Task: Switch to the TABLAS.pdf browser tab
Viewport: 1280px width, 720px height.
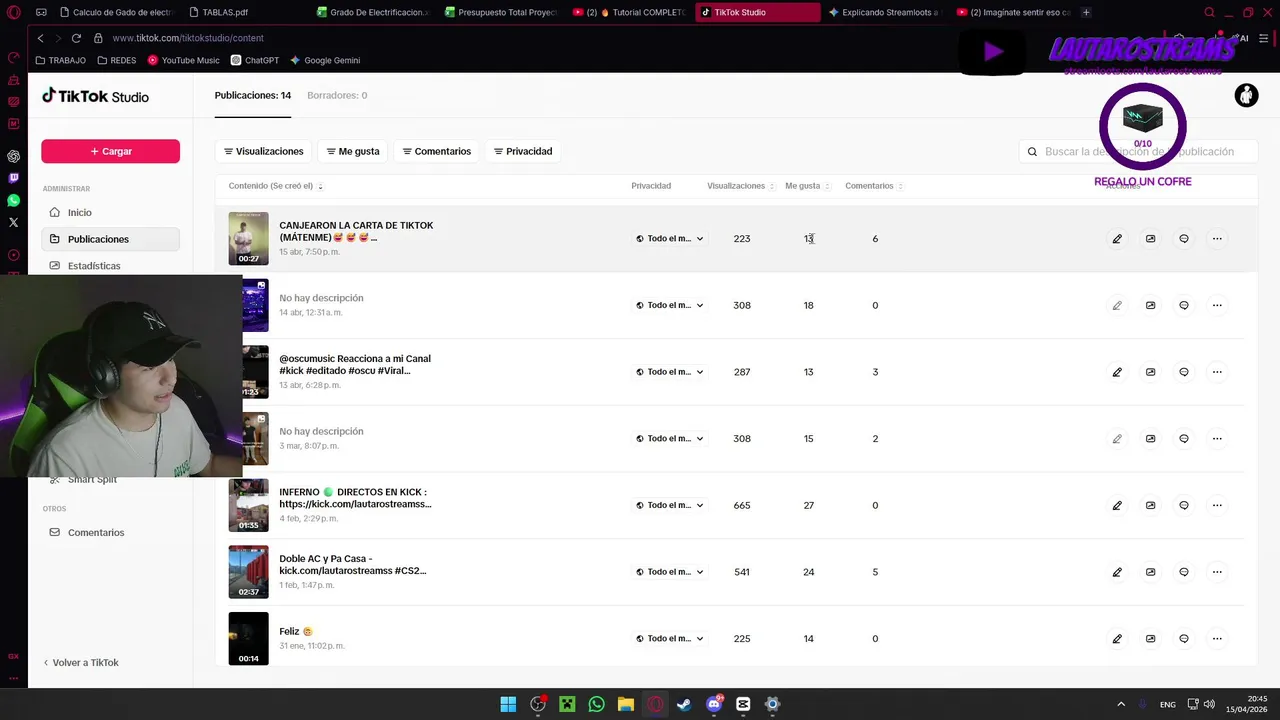Action: [243, 13]
